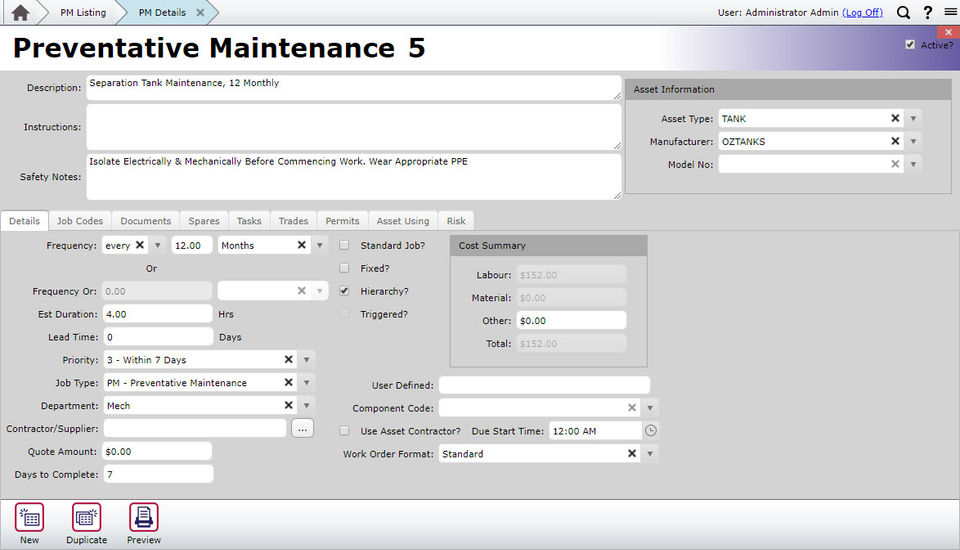The width and height of the screenshot is (960, 550).
Task: Click the Home icon tab
Action: 20,13
